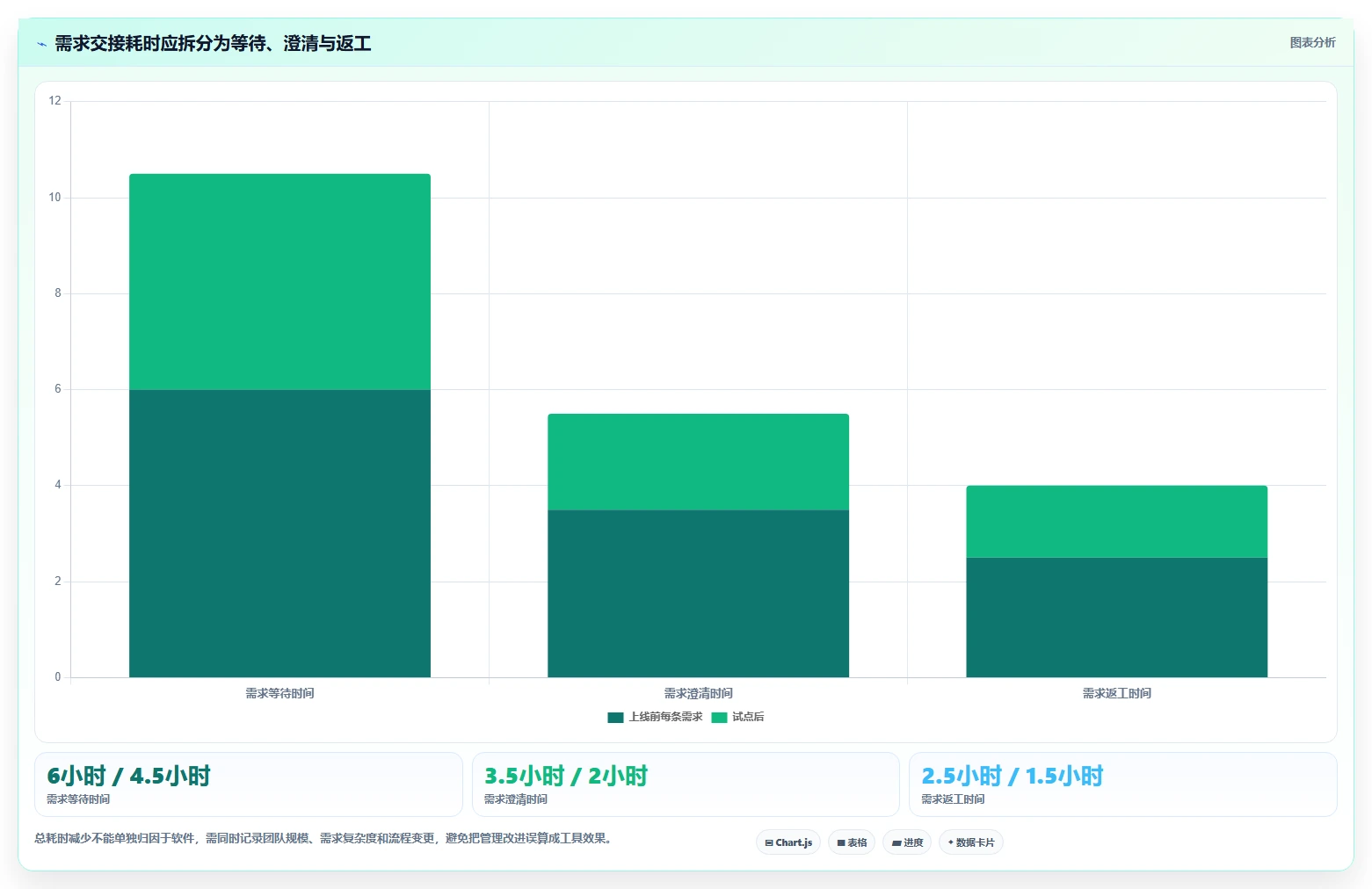Image resolution: width=1372 pixels, height=889 pixels.
Task: Click the y-axis tick label 6
Action: (58, 389)
